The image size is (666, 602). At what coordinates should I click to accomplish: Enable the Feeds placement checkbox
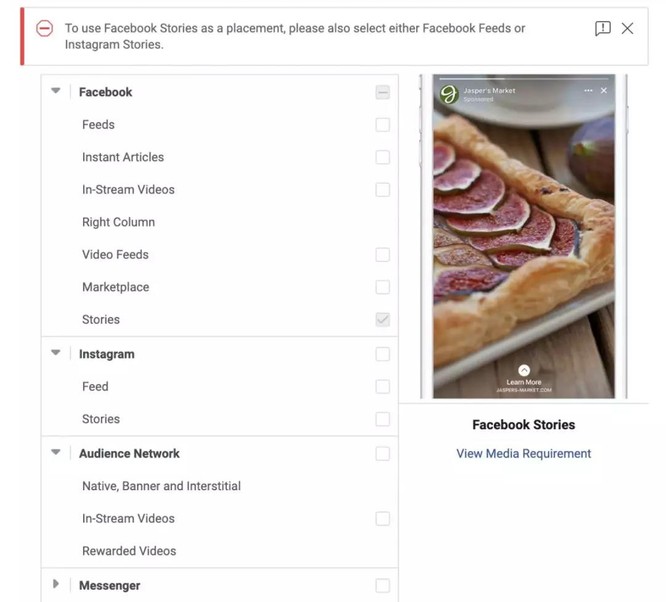click(x=382, y=125)
